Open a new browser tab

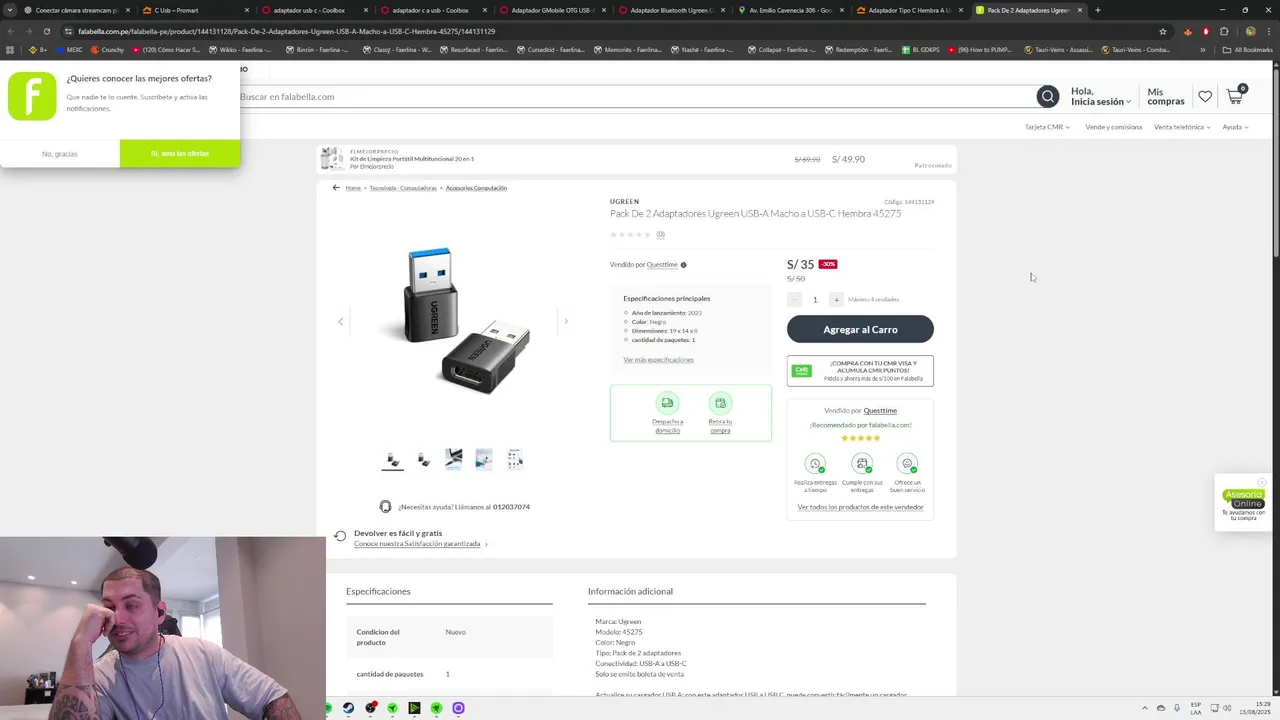(1097, 10)
